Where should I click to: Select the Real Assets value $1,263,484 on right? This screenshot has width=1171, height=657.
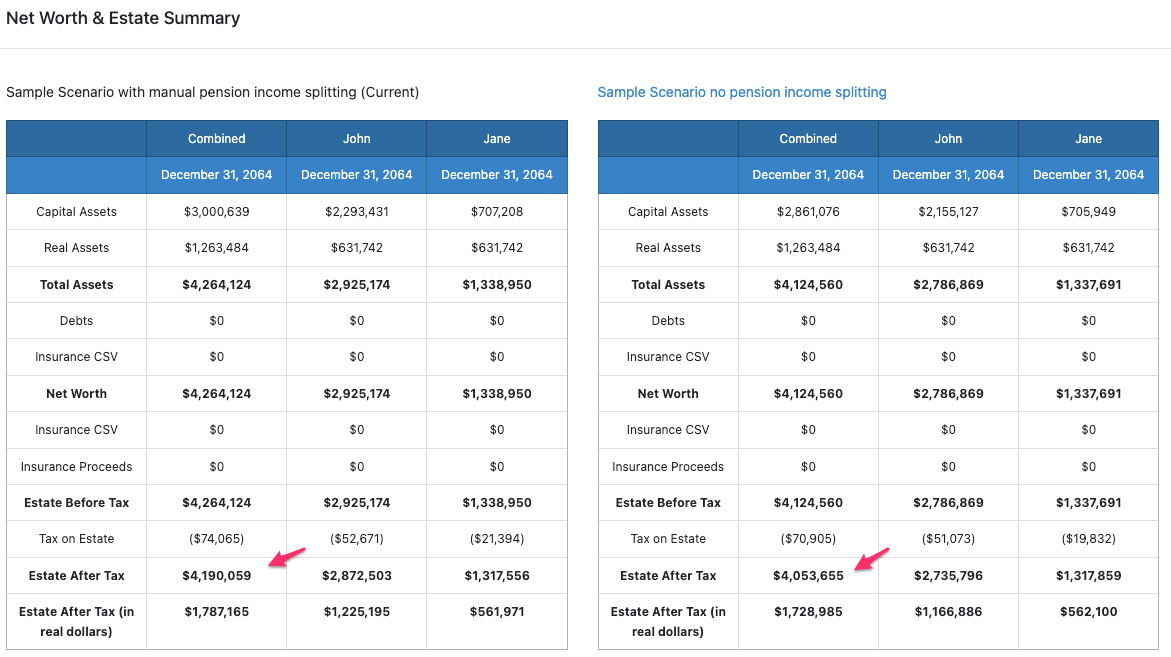[x=808, y=247]
